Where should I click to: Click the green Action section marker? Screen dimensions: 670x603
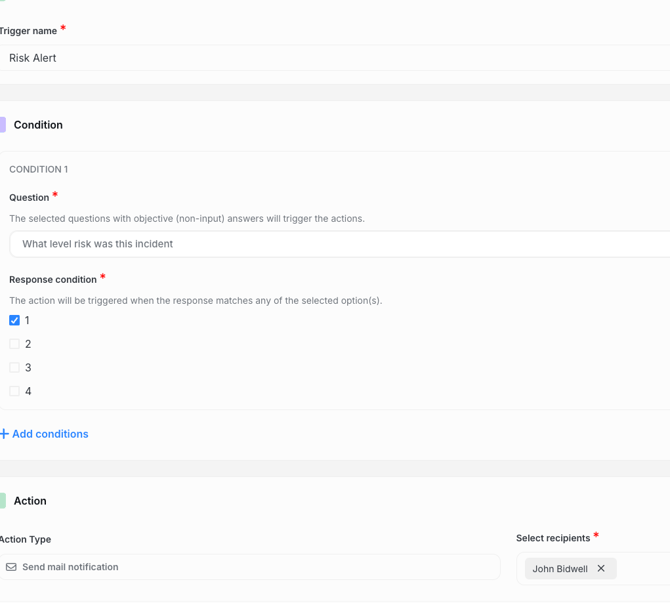tap(3, 501)
